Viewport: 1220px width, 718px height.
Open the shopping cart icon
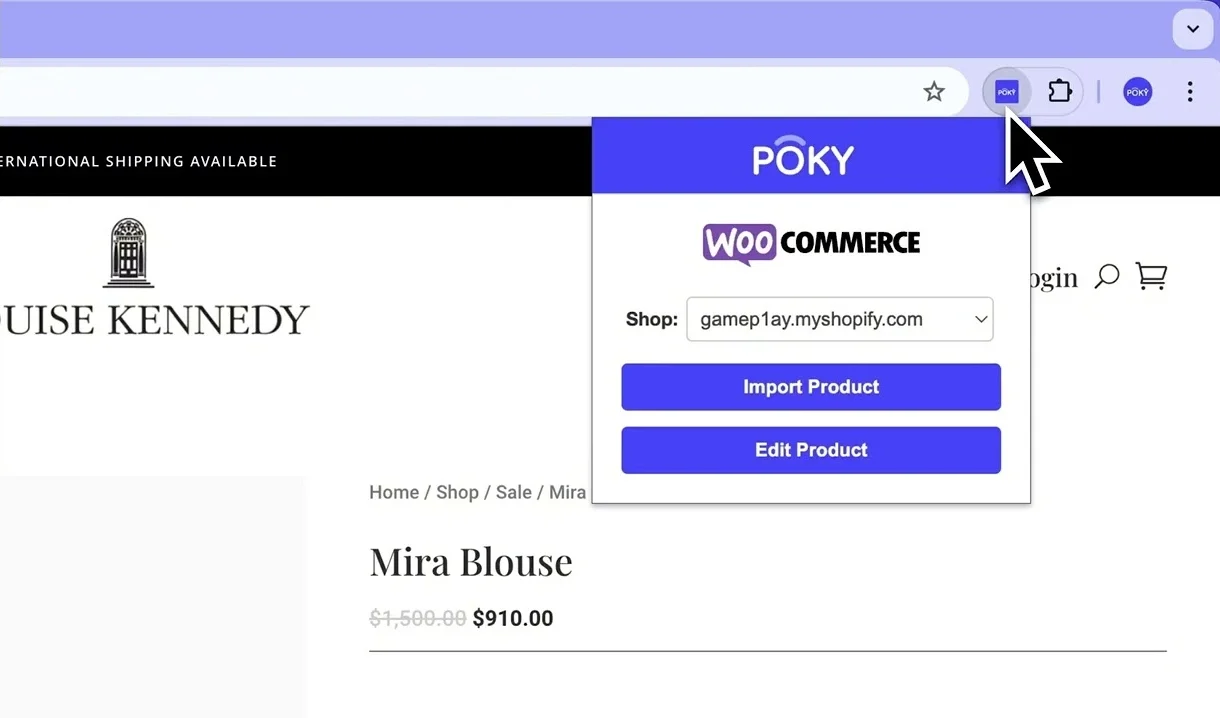tap(1150, 276)
